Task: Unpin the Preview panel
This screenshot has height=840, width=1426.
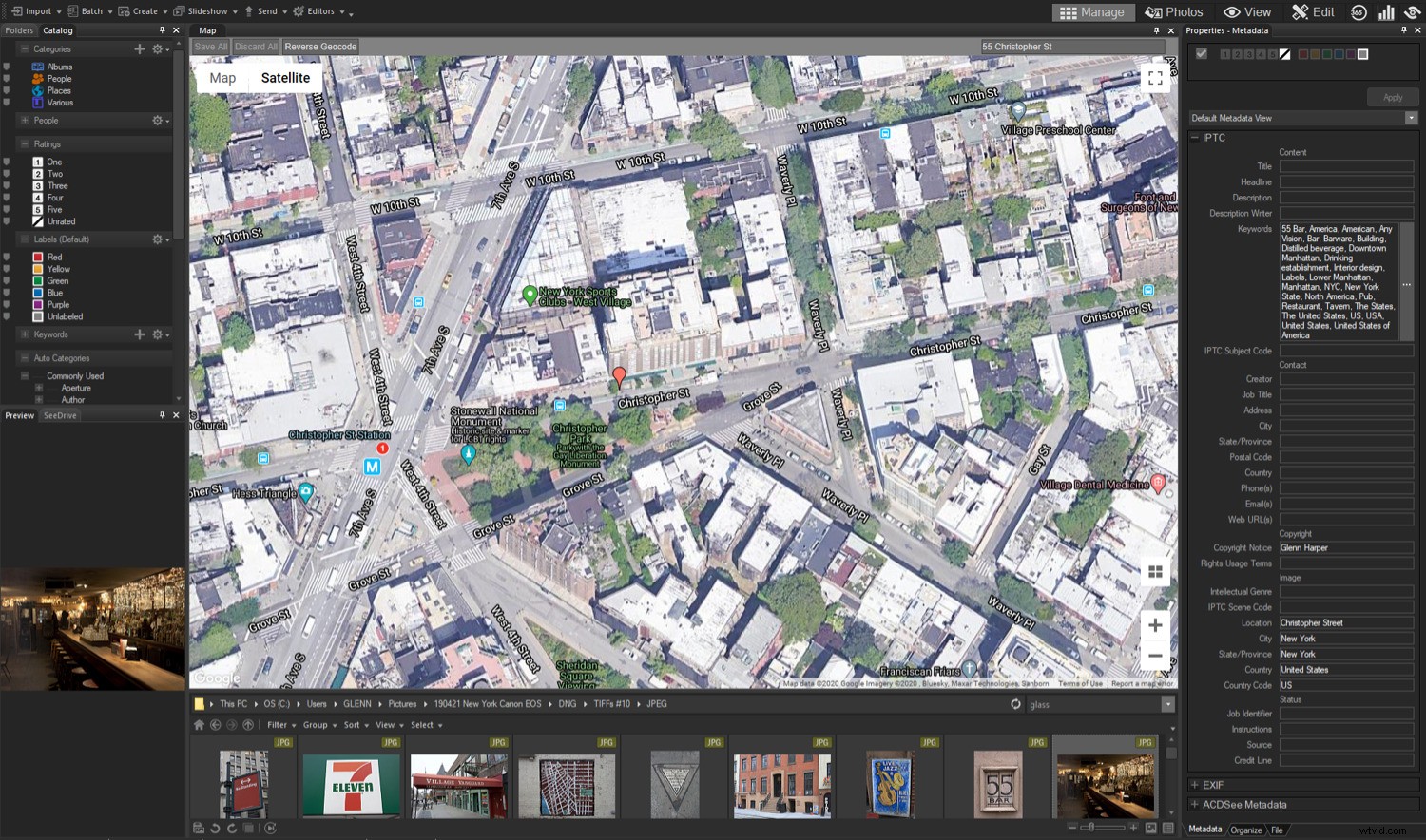Action: pyautogui.click(x=162, y=414)
